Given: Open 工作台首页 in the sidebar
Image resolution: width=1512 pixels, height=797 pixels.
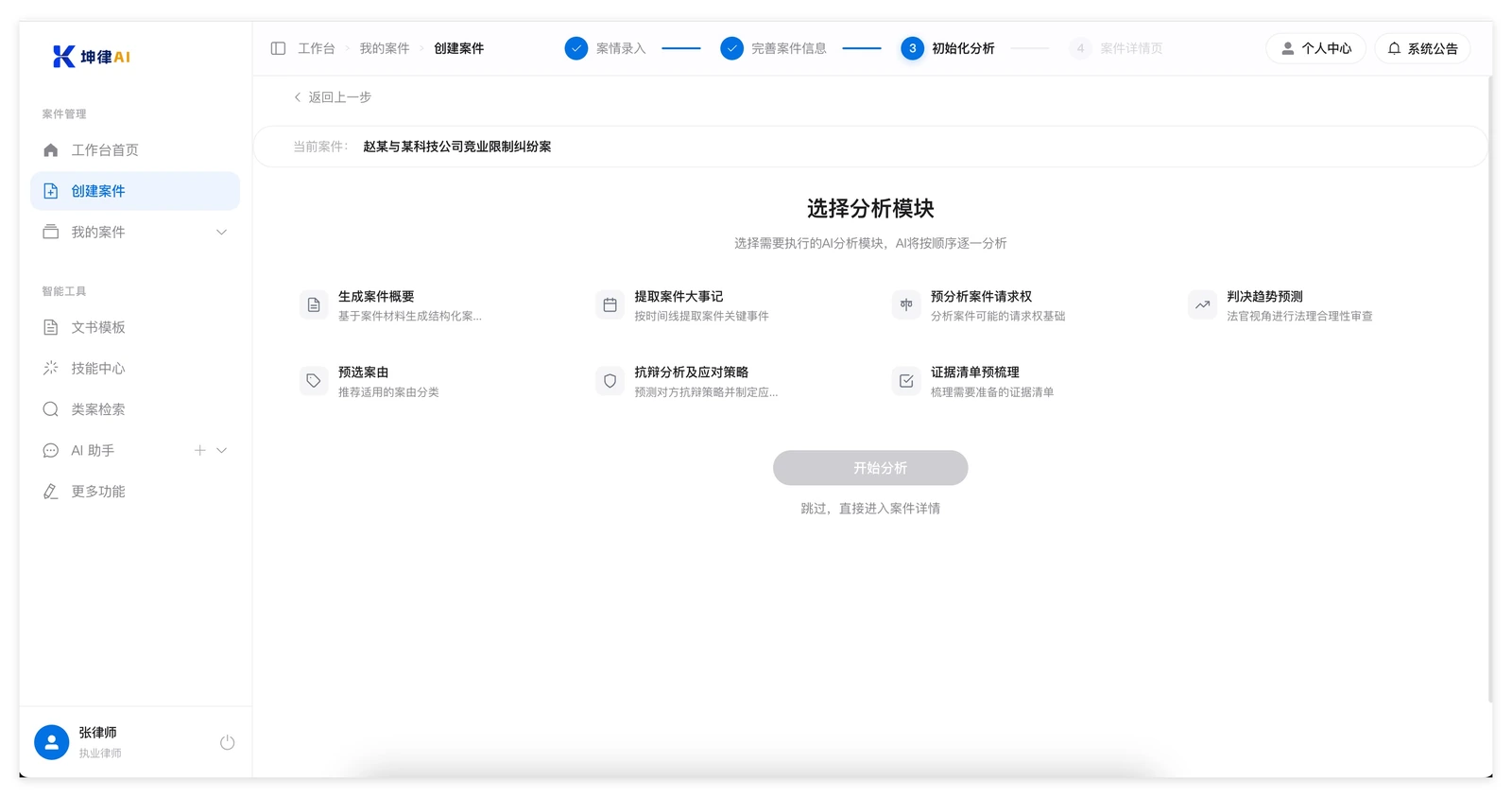Looking at the screenshot, I should click(135, 150).
